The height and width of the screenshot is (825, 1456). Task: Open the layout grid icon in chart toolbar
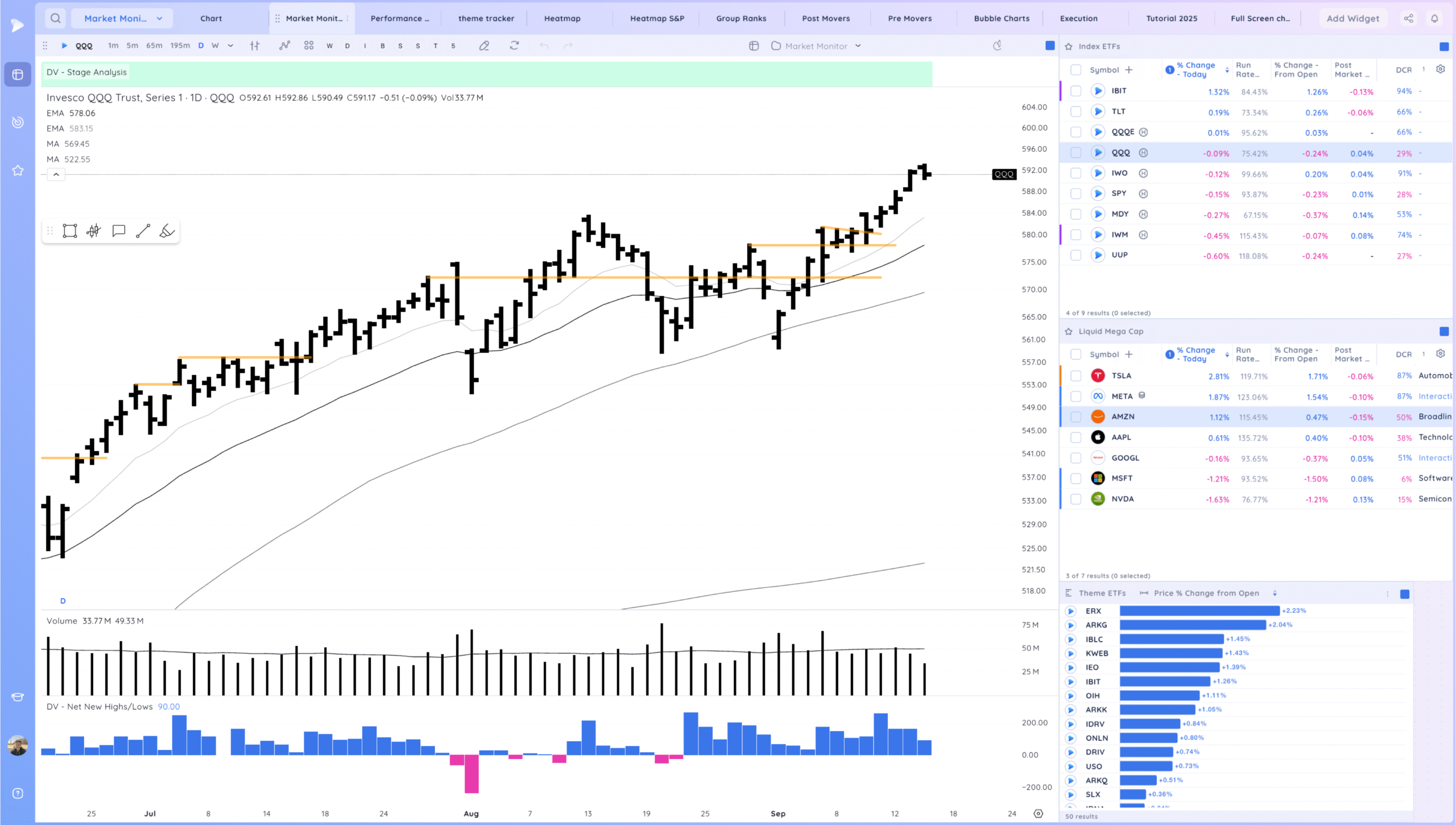[x=309, y=46]
